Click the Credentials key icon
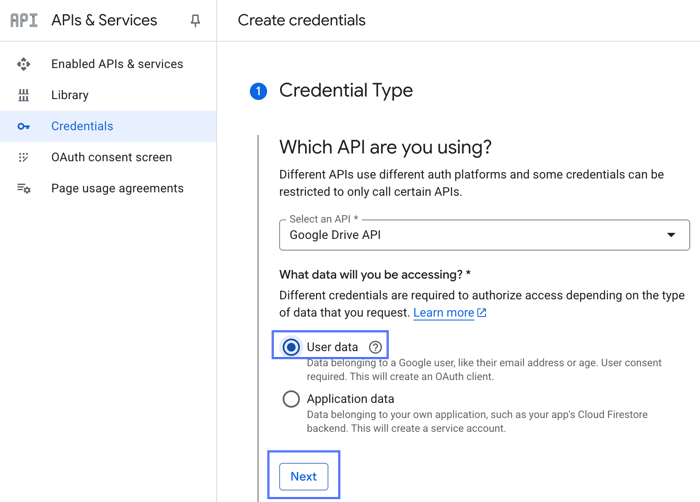 [x=24, y=126]
